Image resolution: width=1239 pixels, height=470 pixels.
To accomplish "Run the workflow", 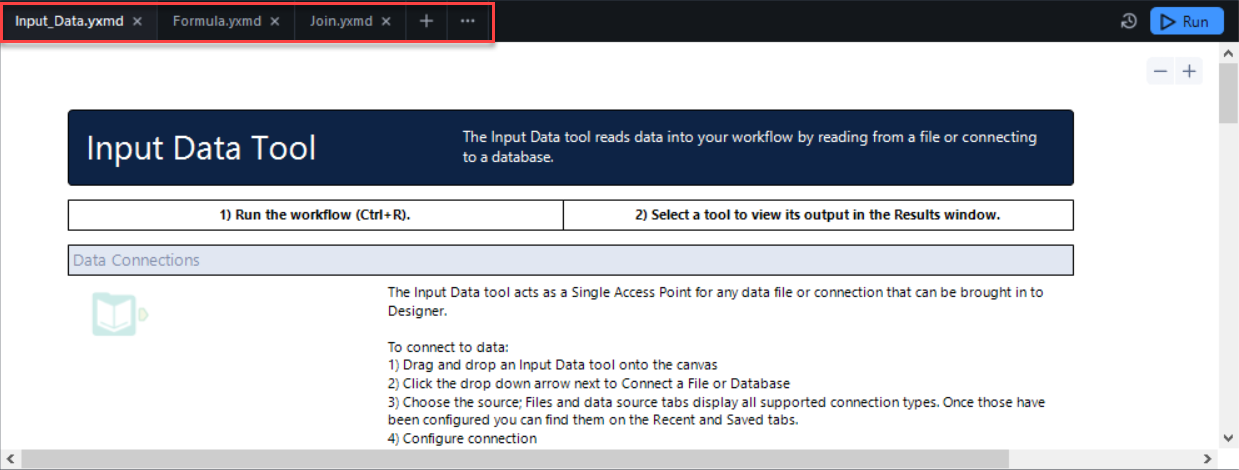I will click(x=1186, y=21).
